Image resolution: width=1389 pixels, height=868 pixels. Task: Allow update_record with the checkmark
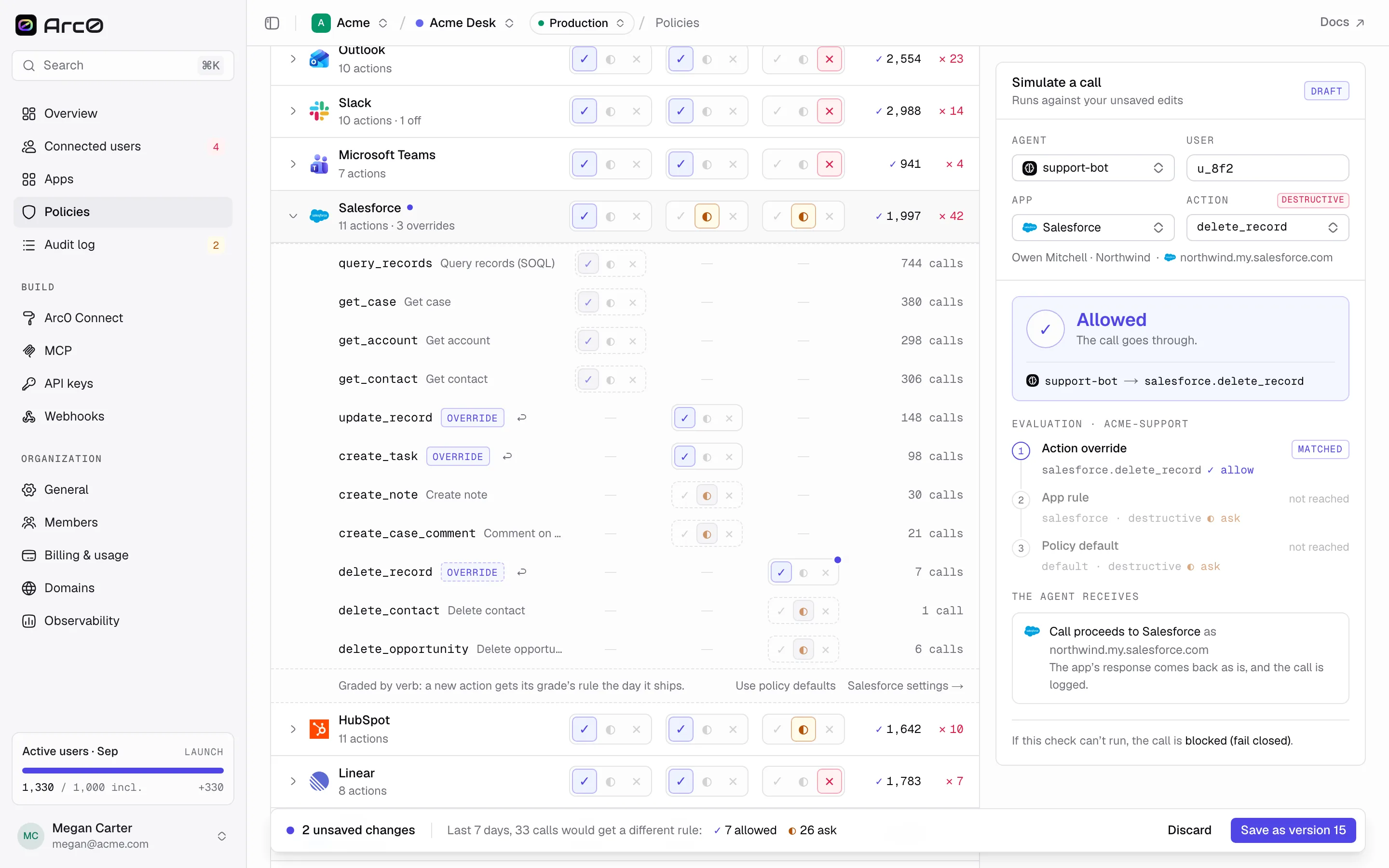click(685, 419)
